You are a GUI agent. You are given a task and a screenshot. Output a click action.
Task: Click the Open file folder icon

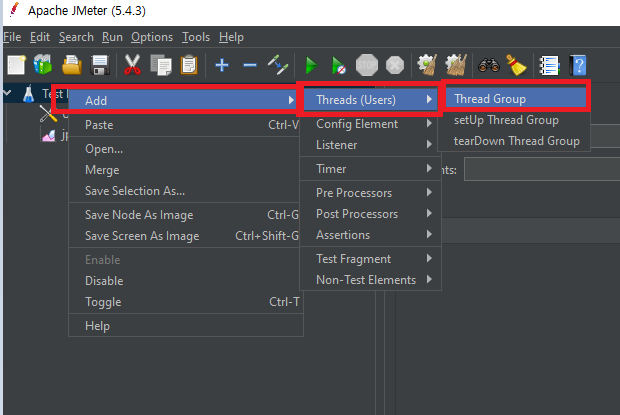tap(72, 65)
